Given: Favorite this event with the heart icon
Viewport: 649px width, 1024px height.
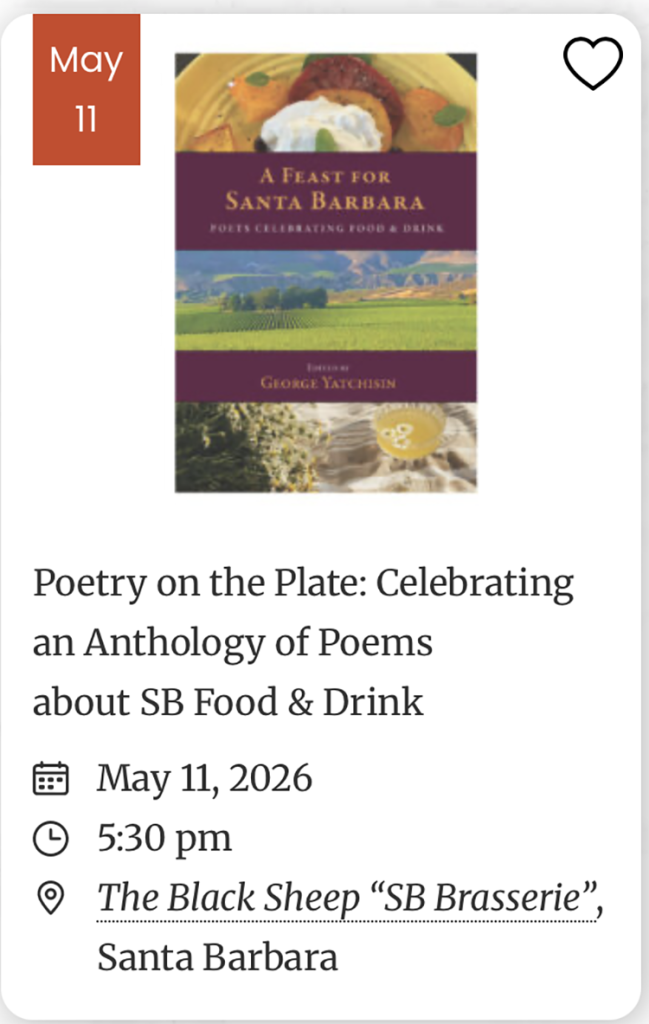Looking at the screenshot, I should click(x=593, y=64).
